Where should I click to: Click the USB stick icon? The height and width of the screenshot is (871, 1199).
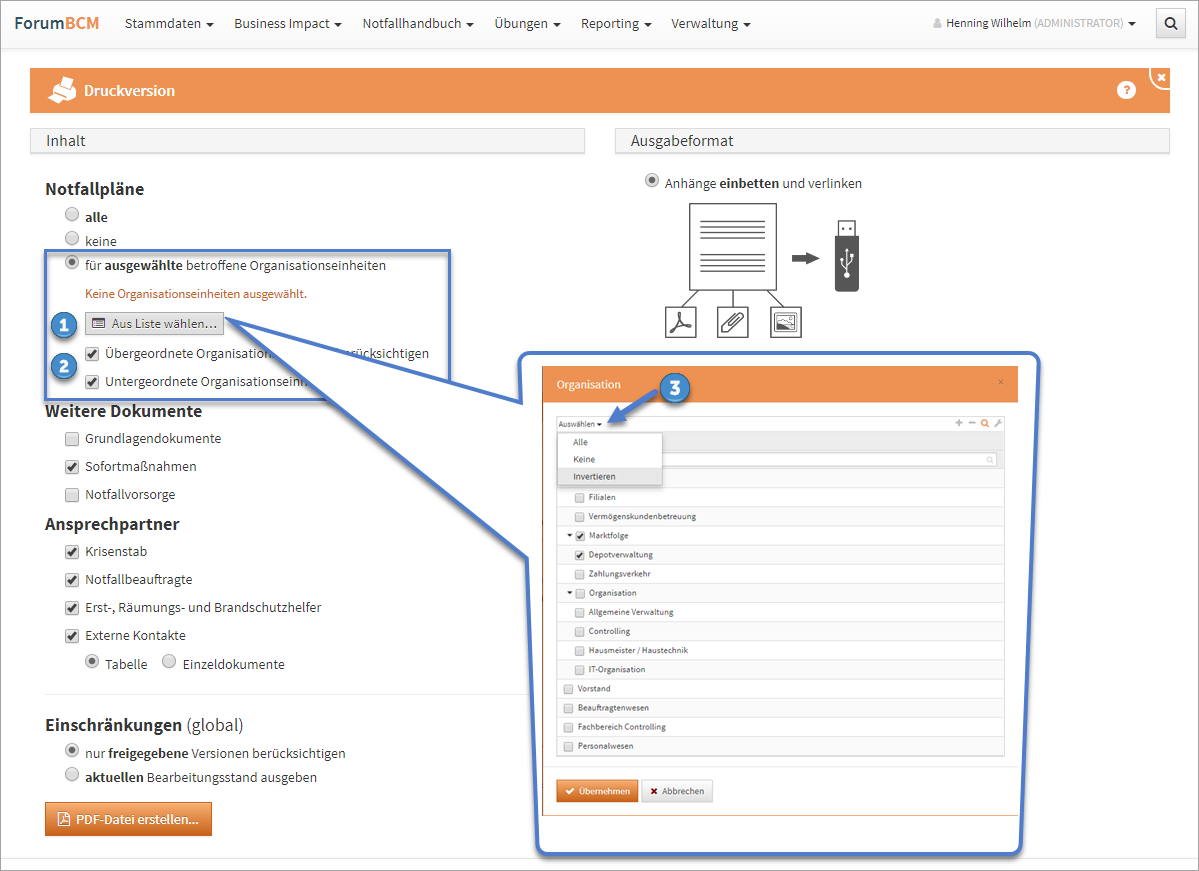(x=847, y=256)
